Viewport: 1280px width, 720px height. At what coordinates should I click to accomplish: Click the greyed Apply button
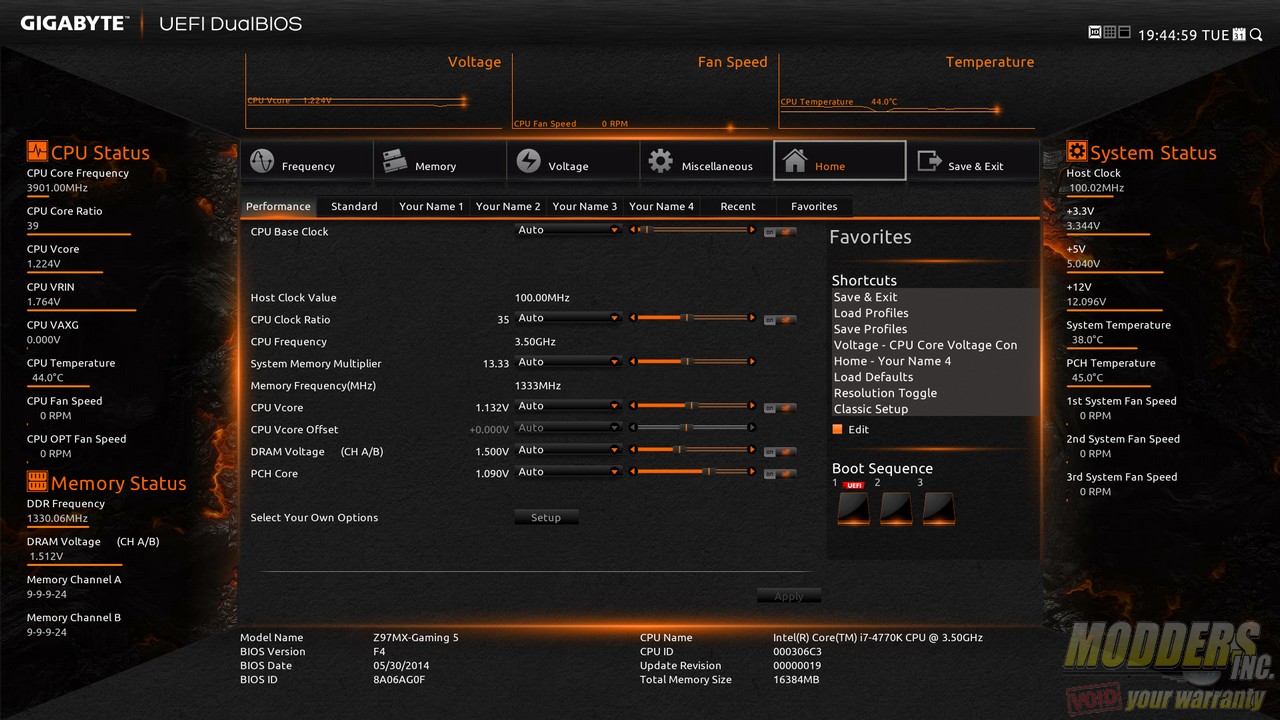click(x=788, y=596)
